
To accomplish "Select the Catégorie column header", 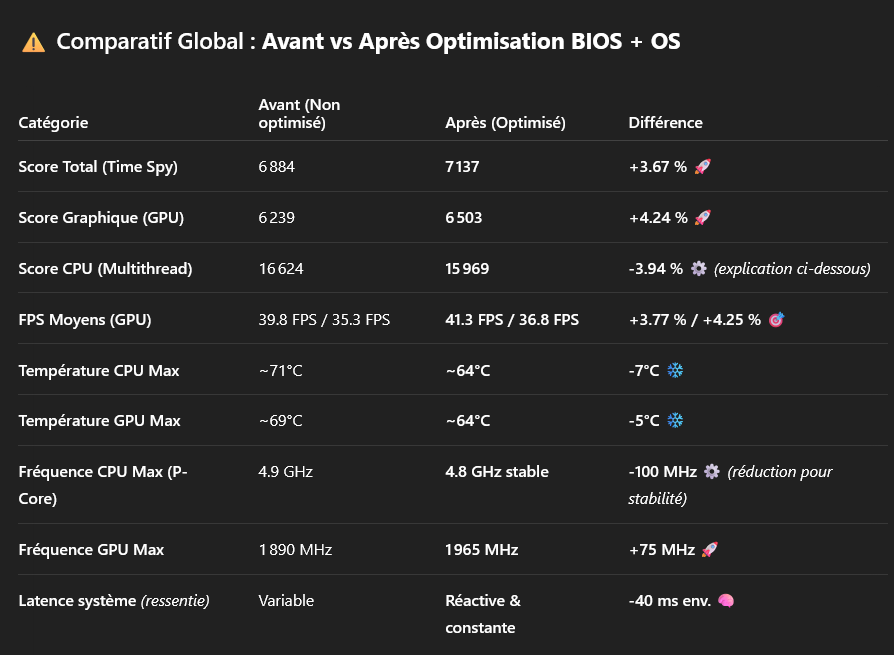I will click(53, 123).
